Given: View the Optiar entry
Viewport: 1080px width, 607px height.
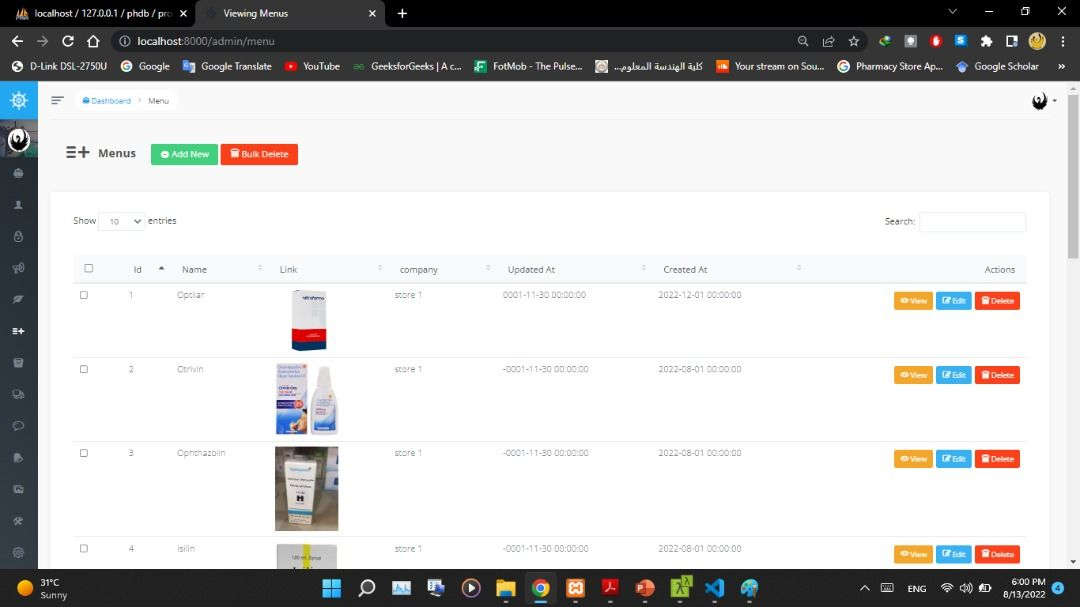Looking at the screenshot, I should 913,301.
